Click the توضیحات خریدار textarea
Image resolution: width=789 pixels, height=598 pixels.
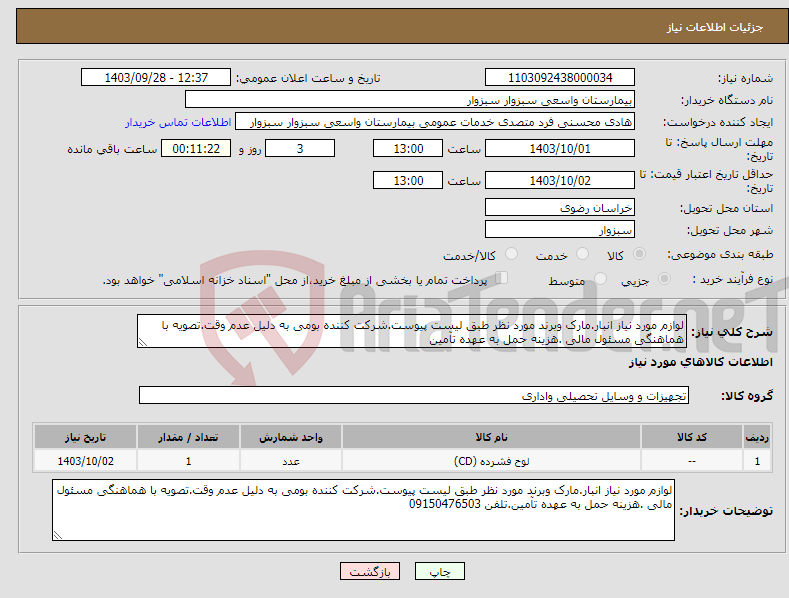tap(363, 510)
